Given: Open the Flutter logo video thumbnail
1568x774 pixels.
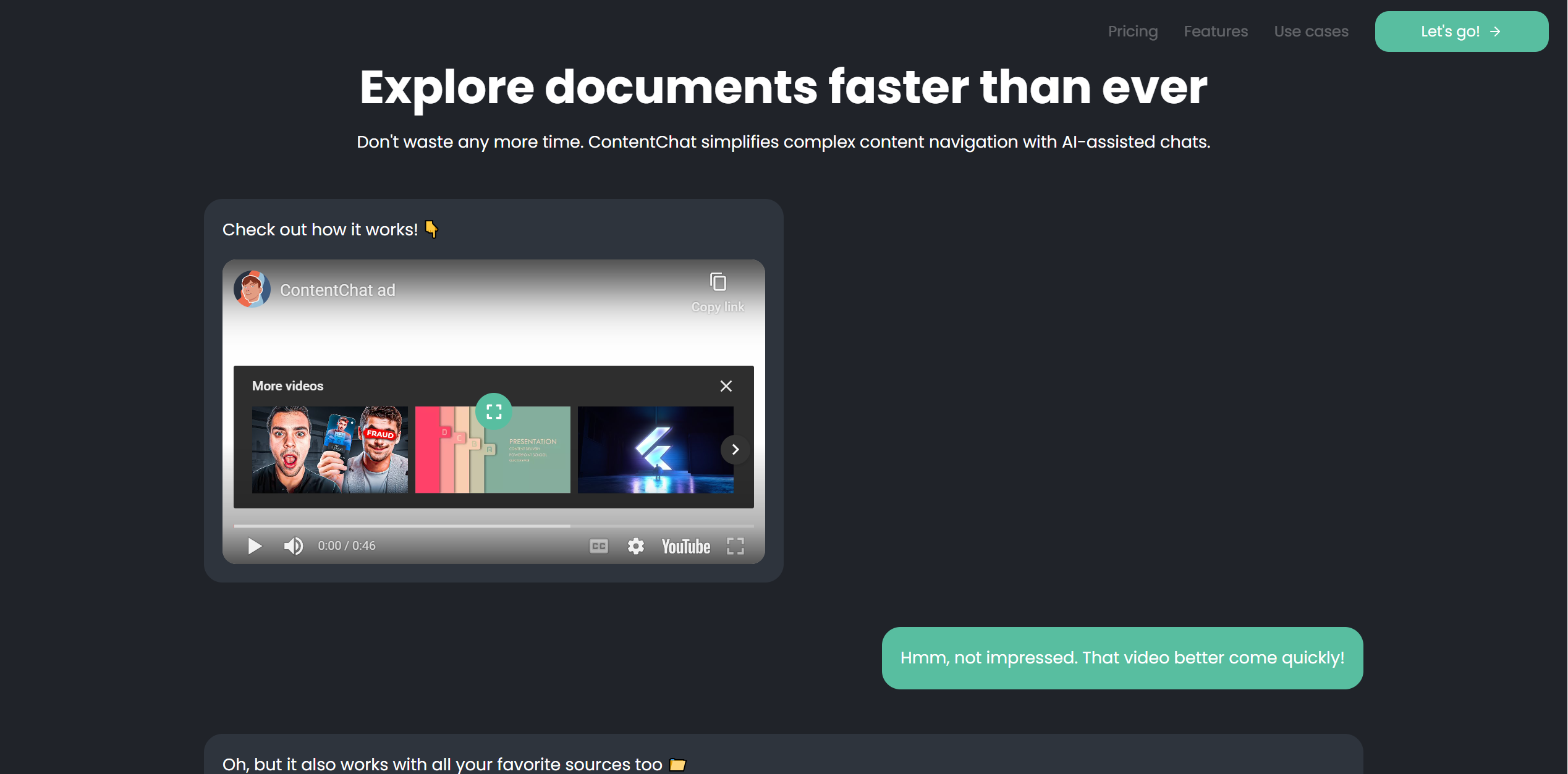Looking at the screenshot, I should (655, 450).
